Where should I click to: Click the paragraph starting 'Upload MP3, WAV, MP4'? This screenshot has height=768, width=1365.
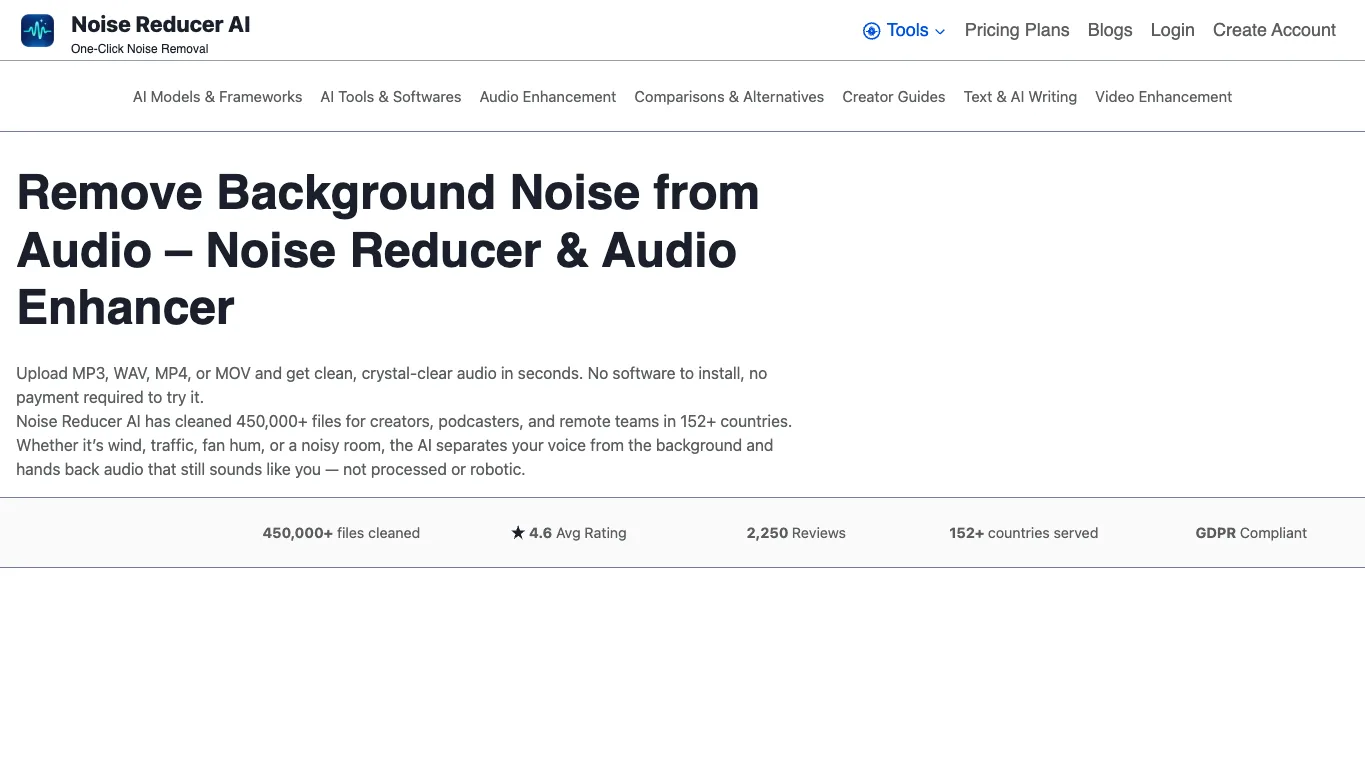coord(392,385)
